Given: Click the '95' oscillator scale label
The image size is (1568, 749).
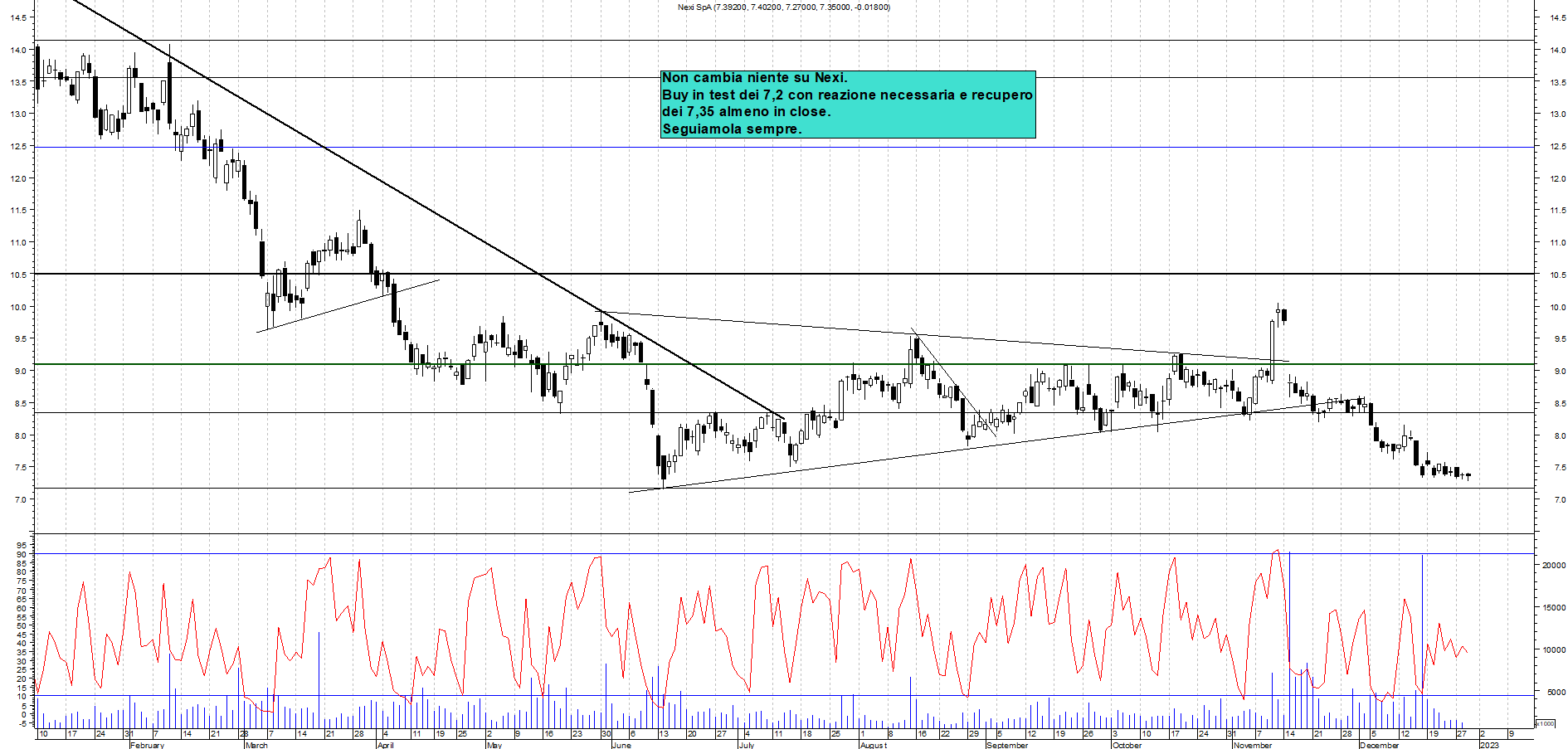Looking at the screenshot, I should [21, 546].
